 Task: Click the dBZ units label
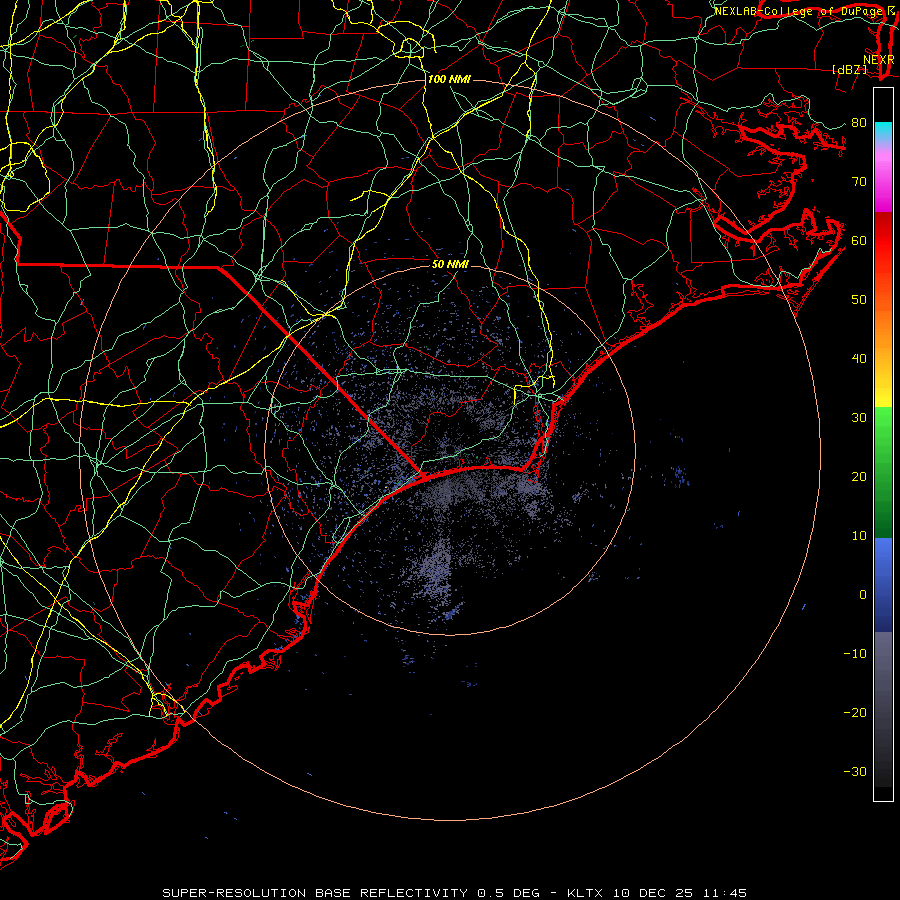pos(849,69)
